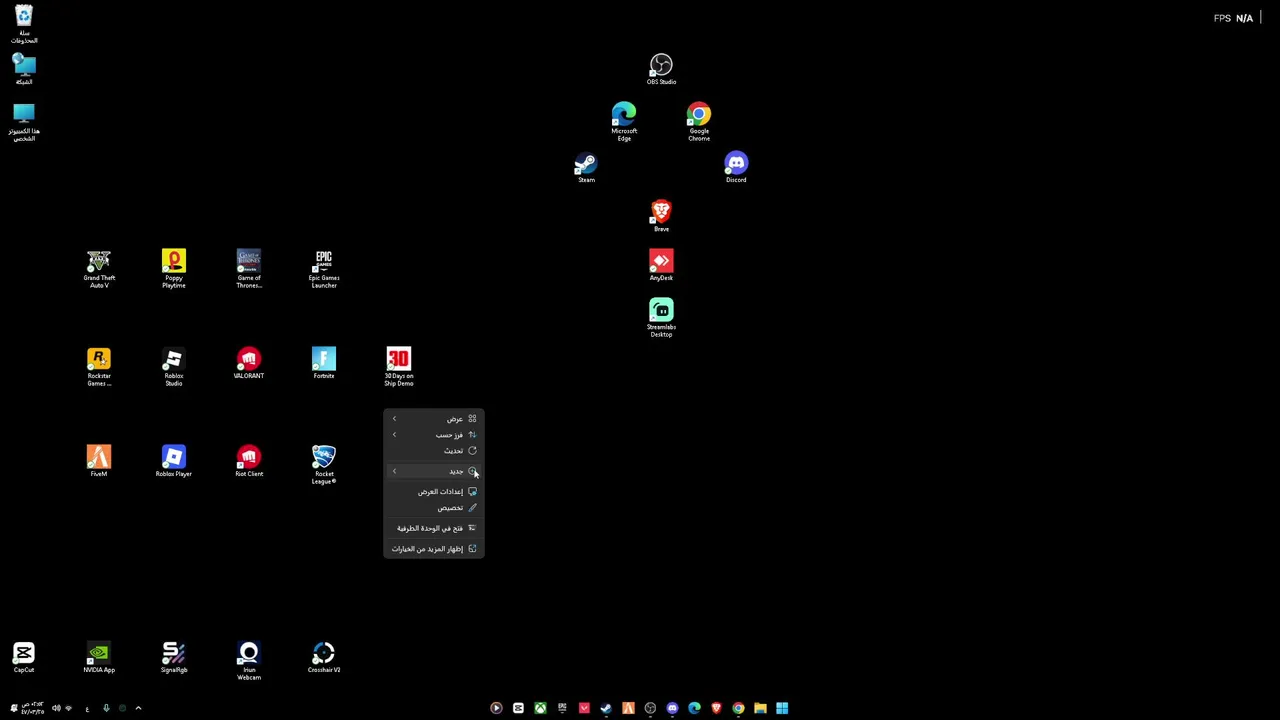Choose Open in Terminal (فتح في الوحدة الطرفية)
Image resolution: width=1280 pixels, height=720 pixels.
(434, 528)
